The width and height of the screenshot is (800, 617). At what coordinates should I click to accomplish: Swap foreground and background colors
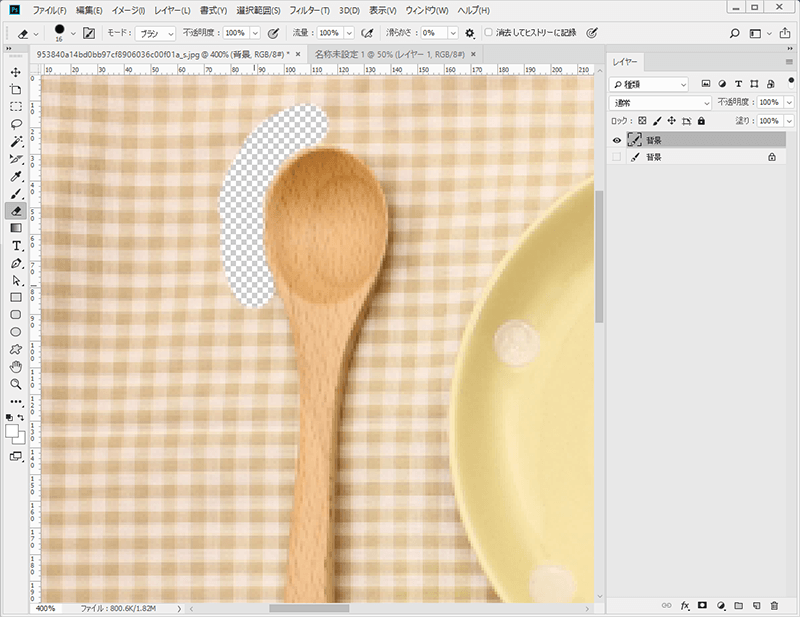coord(21,417)
